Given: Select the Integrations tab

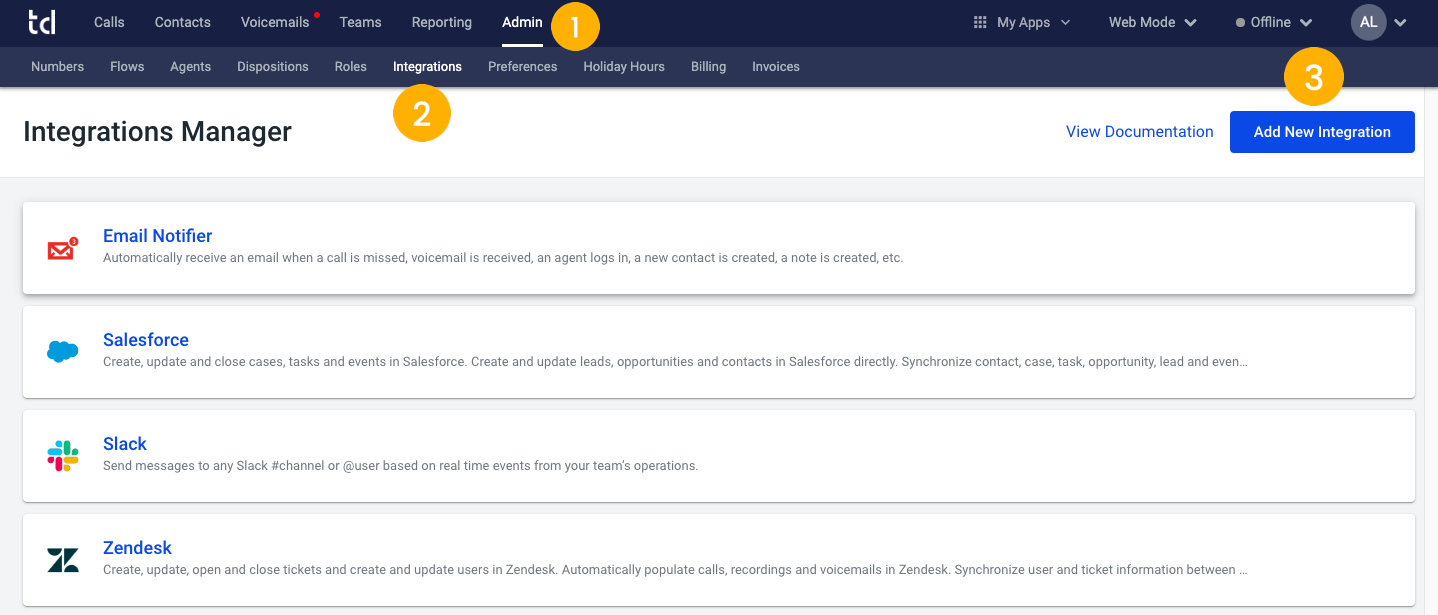Looking at the screenshot, I should tap(427, 67).
